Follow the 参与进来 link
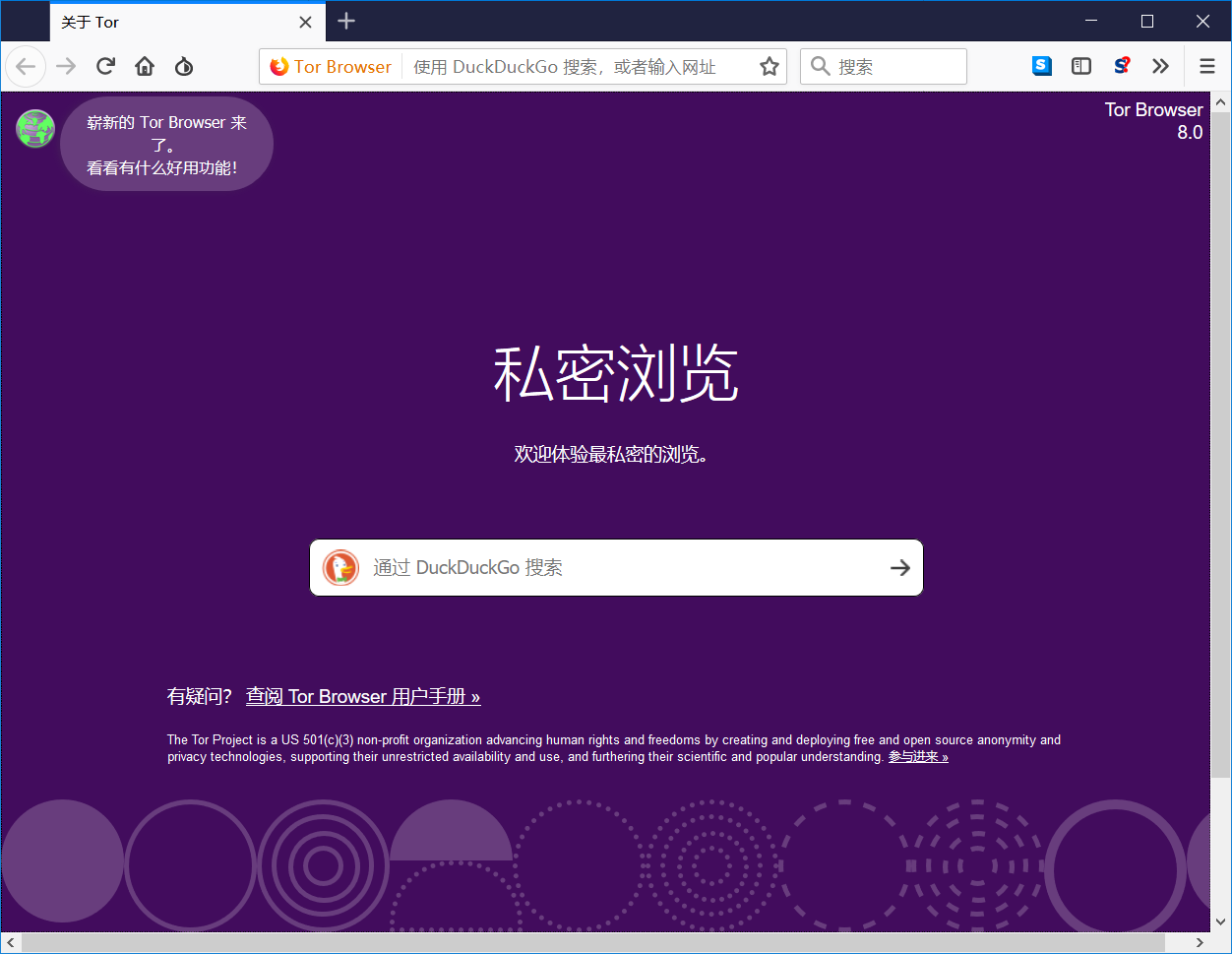Image resolution: width=1232 pixels, height=954 pixels. tap(918, 757)
